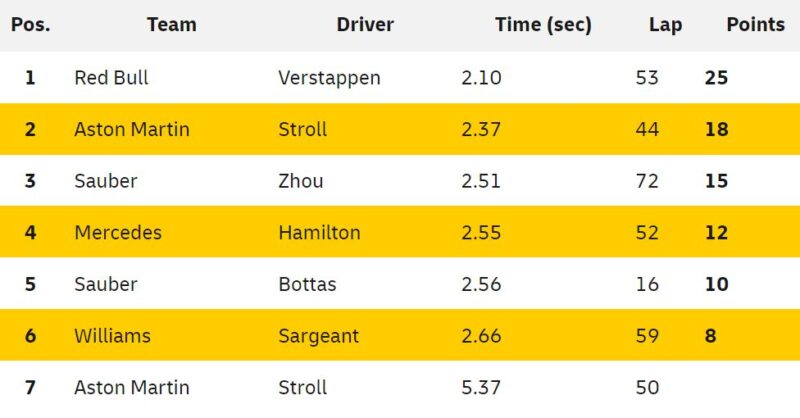The width and height of the screenshot is (800, 418).
Task: Click driver name Verstappen
Action: pos(329,78)
